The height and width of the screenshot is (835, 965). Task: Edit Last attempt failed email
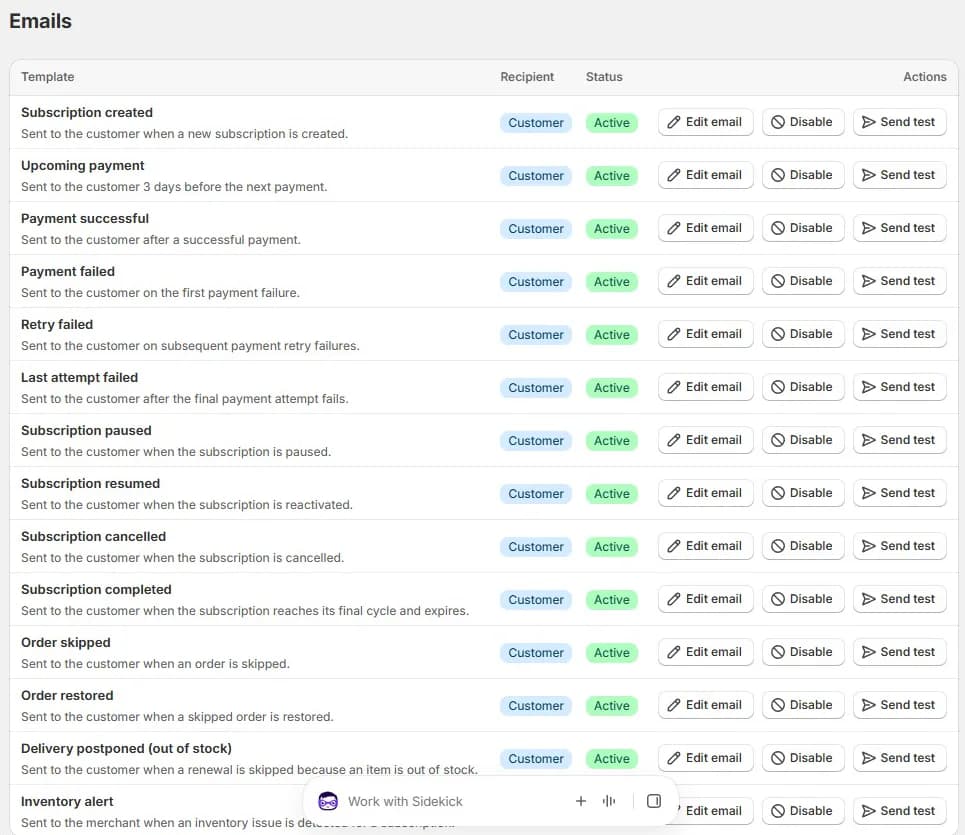tap(705, 386)
